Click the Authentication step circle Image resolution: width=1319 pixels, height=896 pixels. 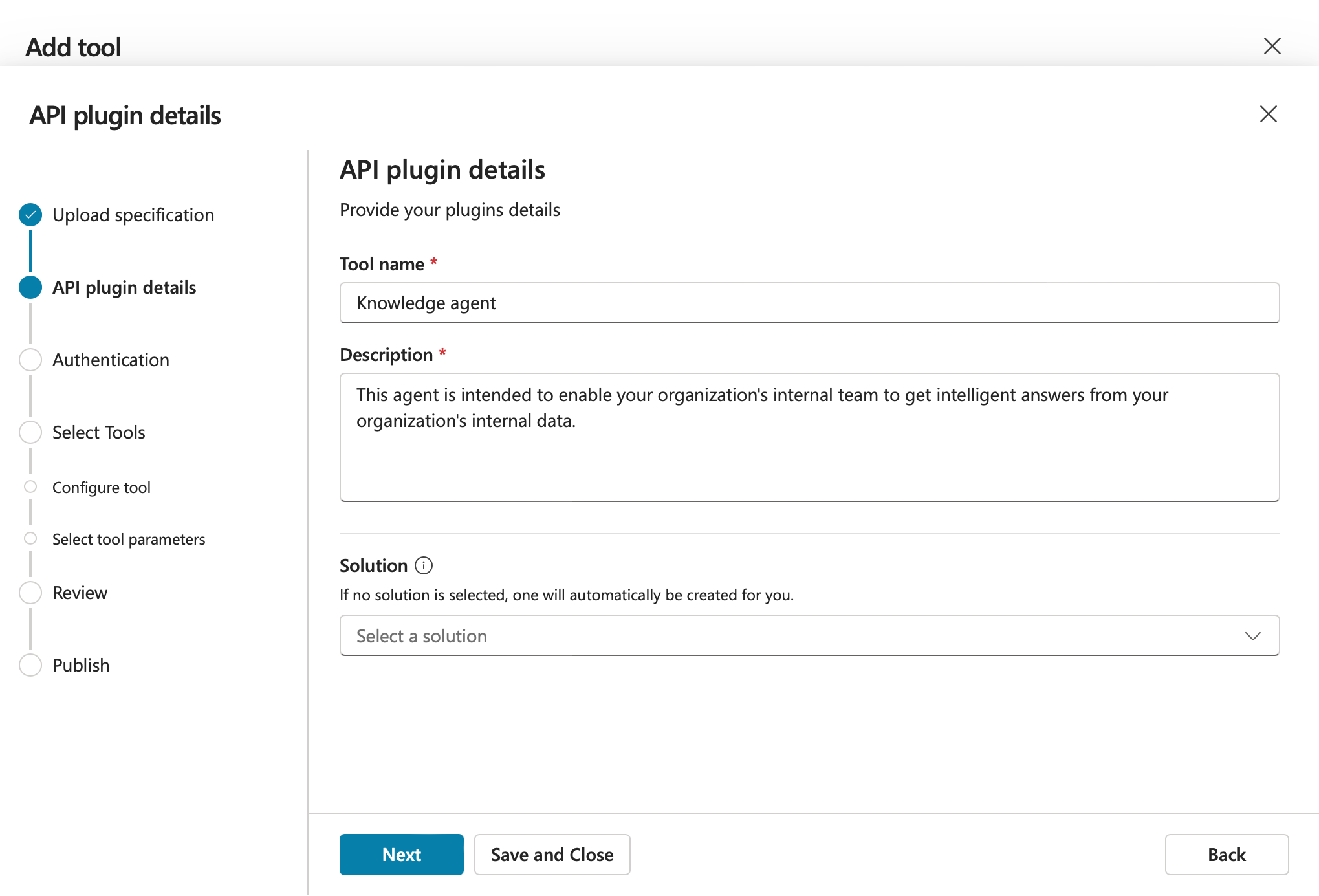click(x=30, y=359)
